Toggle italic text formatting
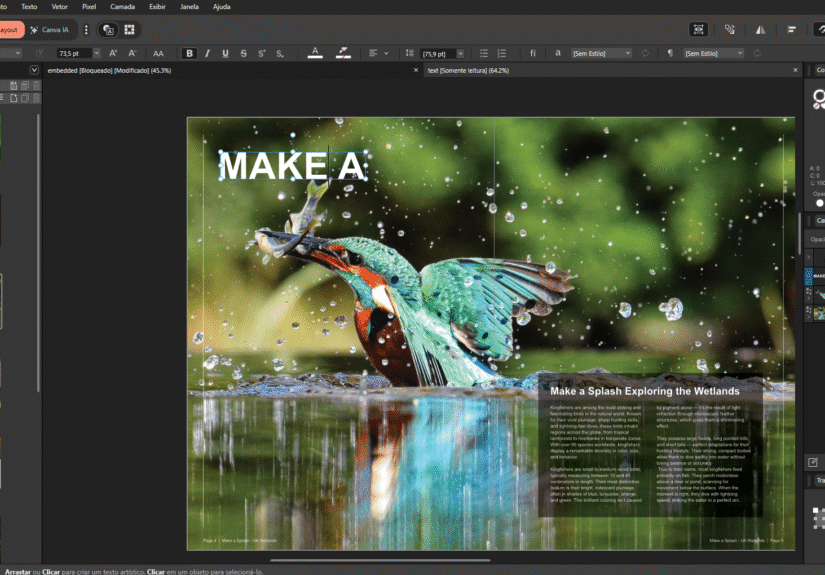 point(207,53)
